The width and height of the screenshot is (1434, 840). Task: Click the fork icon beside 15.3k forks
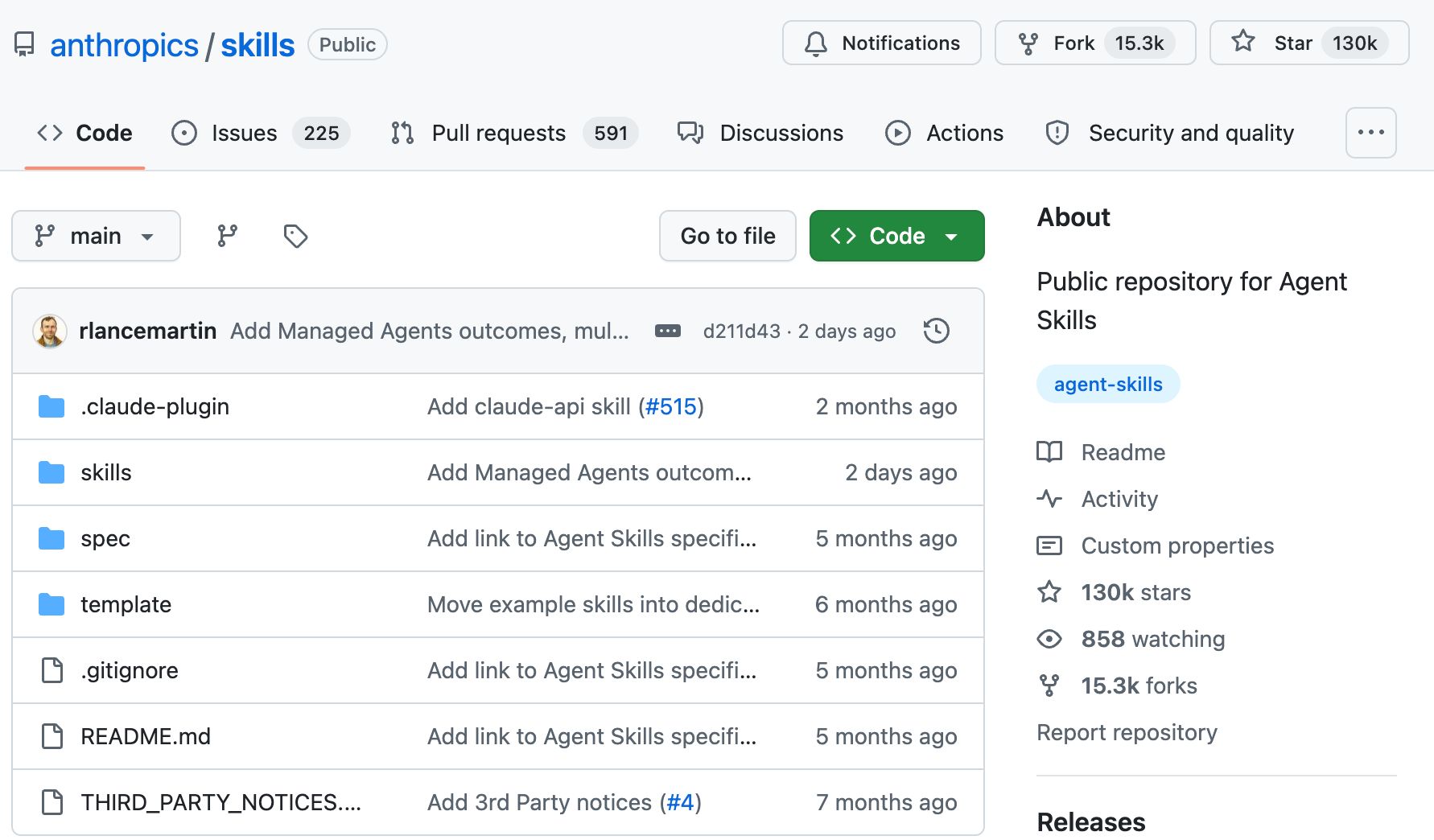tap(1049, 686)
